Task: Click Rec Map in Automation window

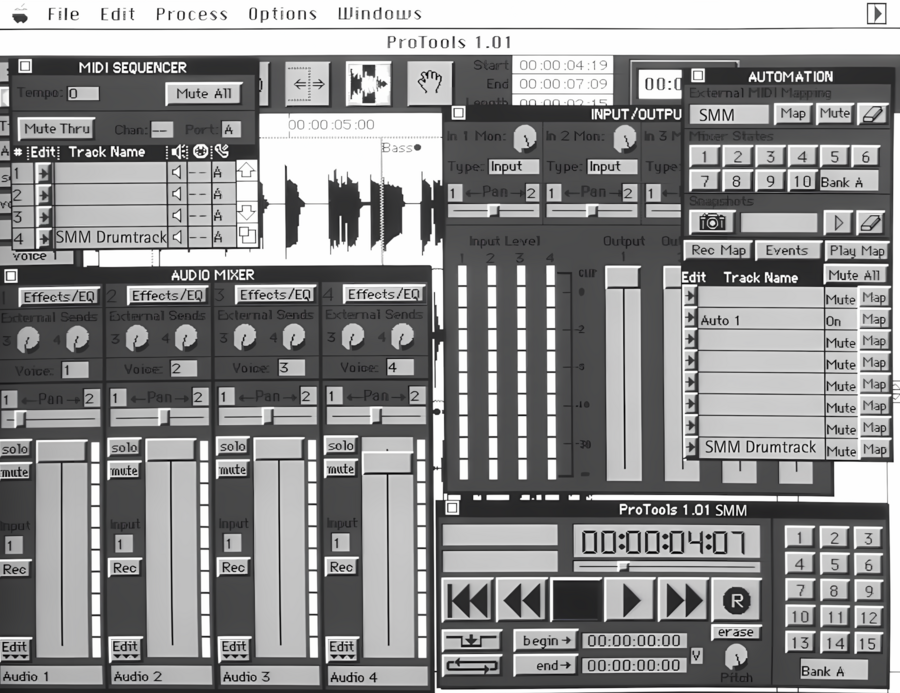Action: tap(718, 250)
